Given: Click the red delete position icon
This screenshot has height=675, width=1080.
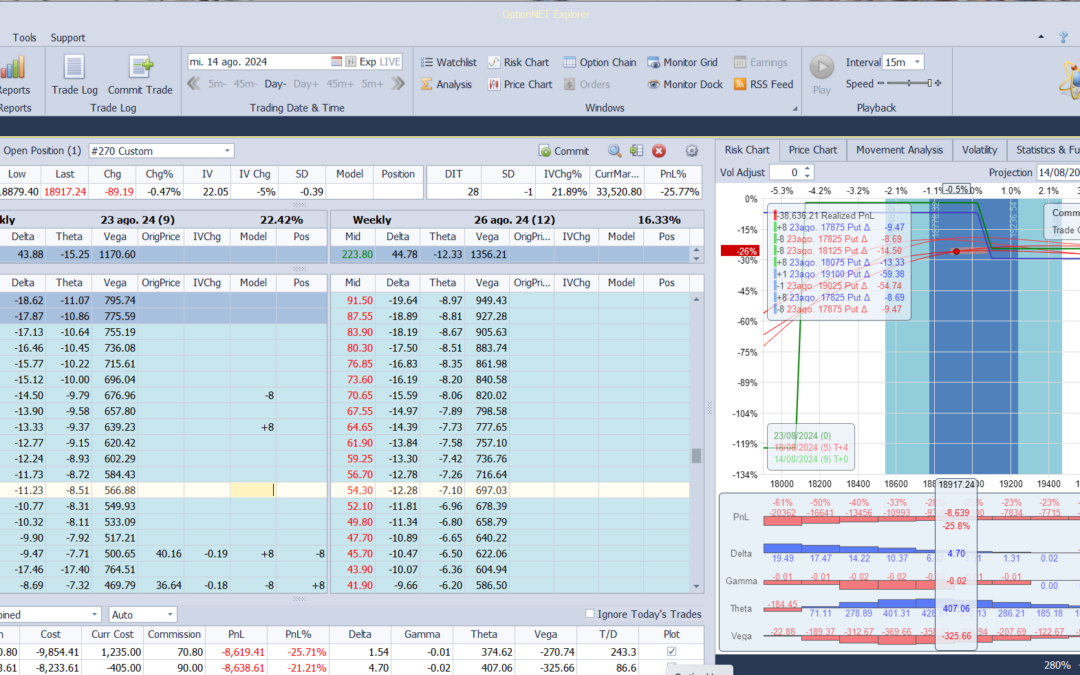Looking at the screenshot, I should (659, 151).
